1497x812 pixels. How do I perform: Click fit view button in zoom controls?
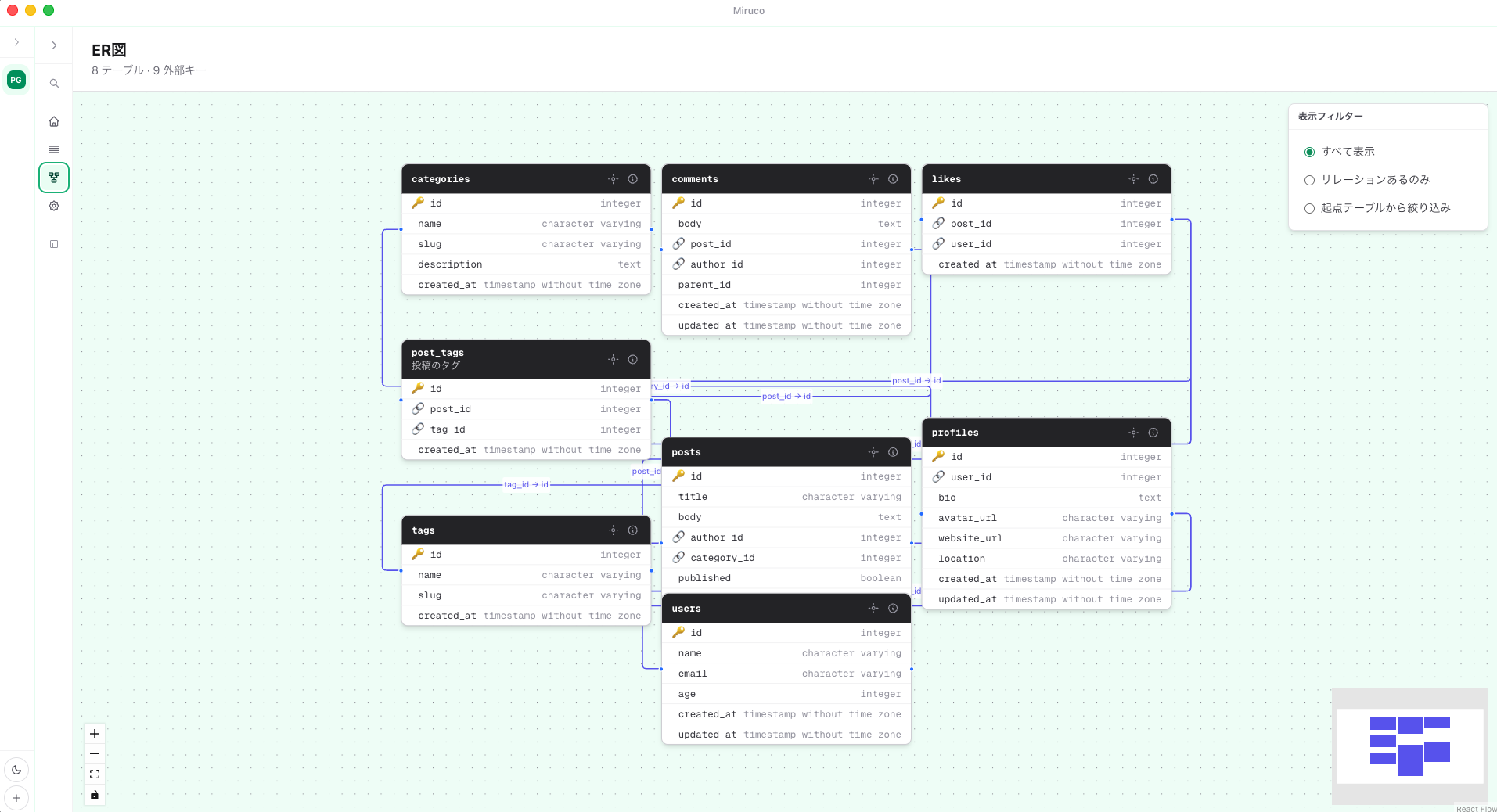[x=95, y=774]
